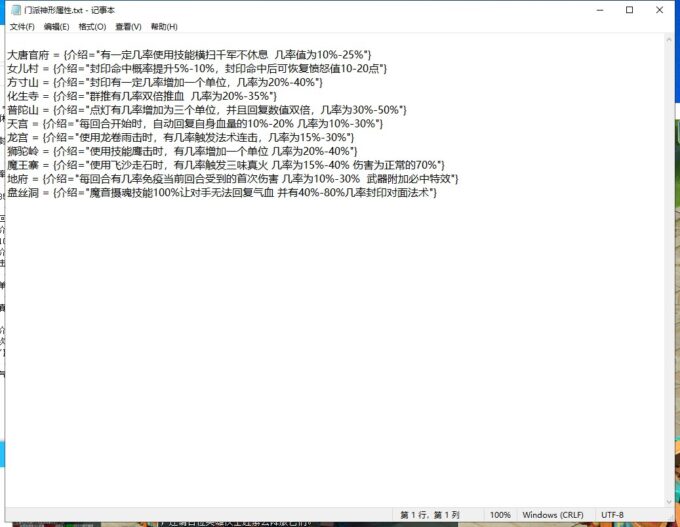Open the 查看(V) menu

click(128, 26)
